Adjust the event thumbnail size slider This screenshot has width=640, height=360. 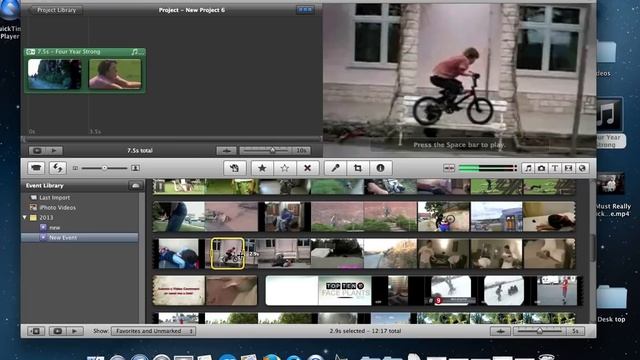104,168
